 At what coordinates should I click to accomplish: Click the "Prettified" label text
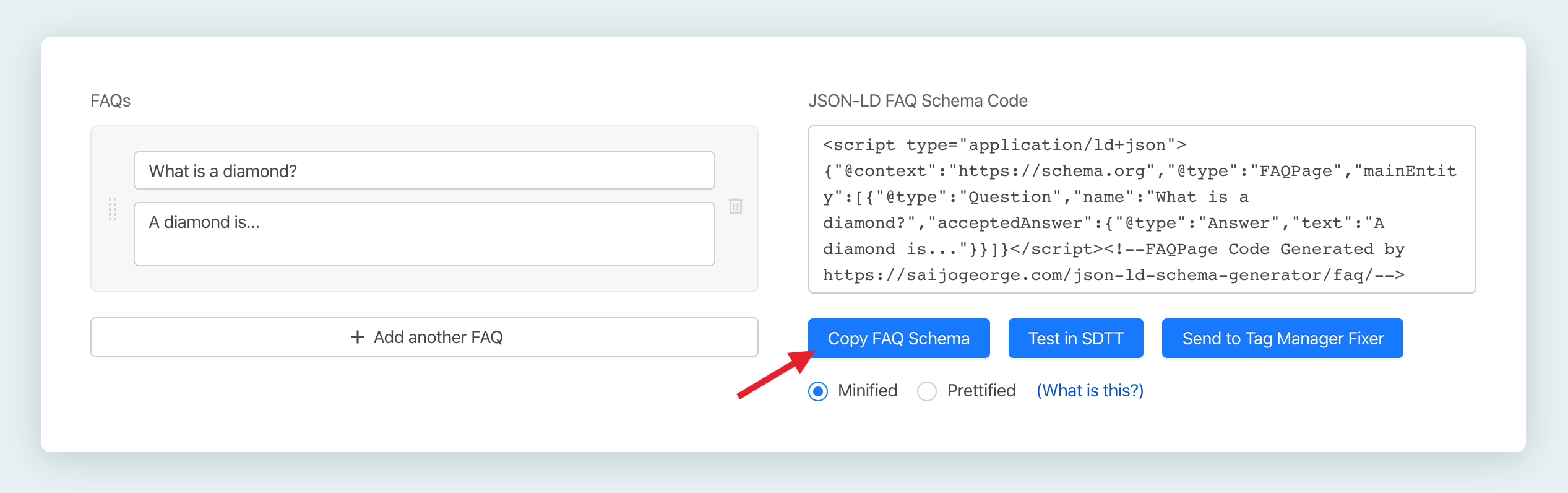pyautogui.click(x=981, y=391)
